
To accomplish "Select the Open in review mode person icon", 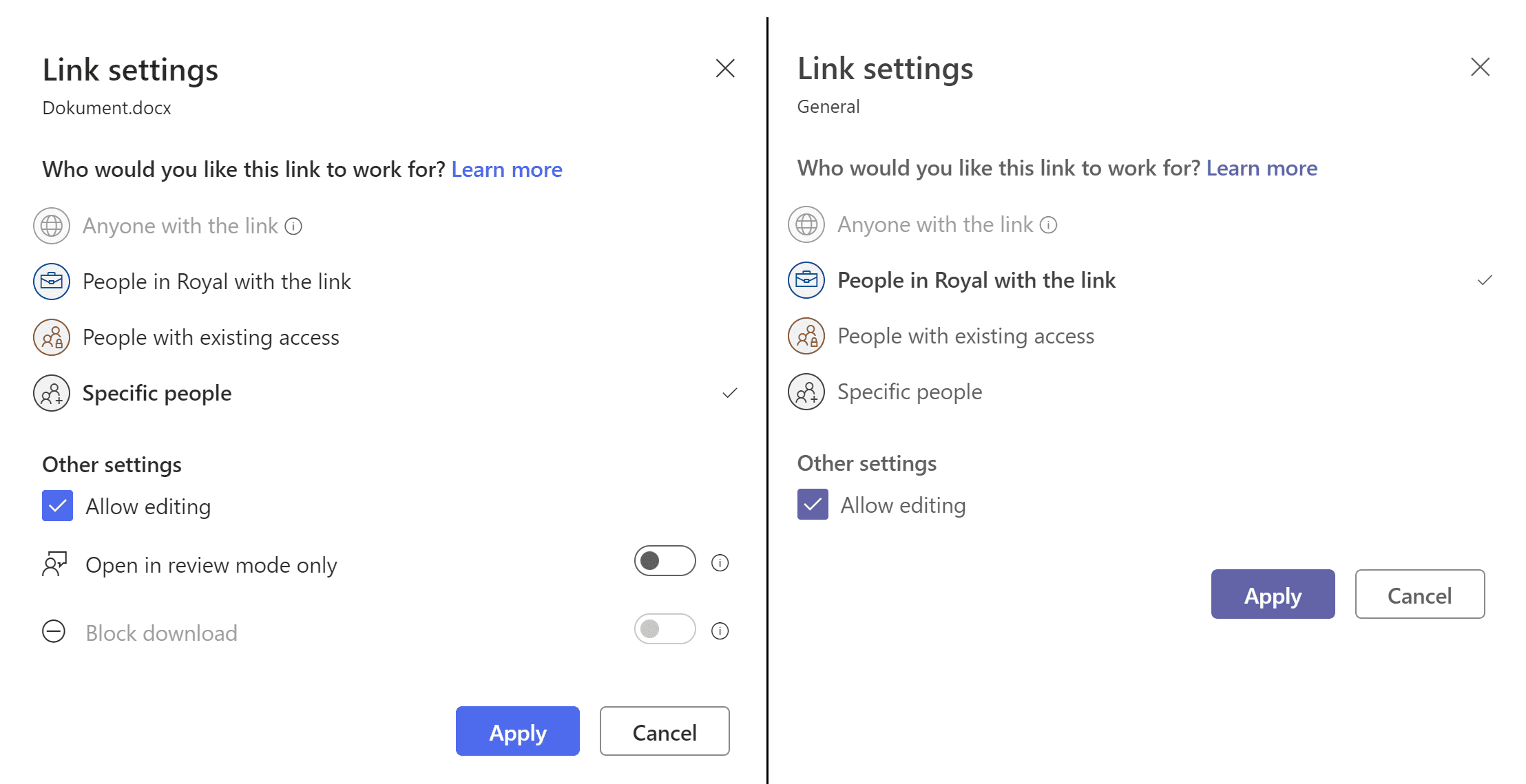I will (55, 564).
